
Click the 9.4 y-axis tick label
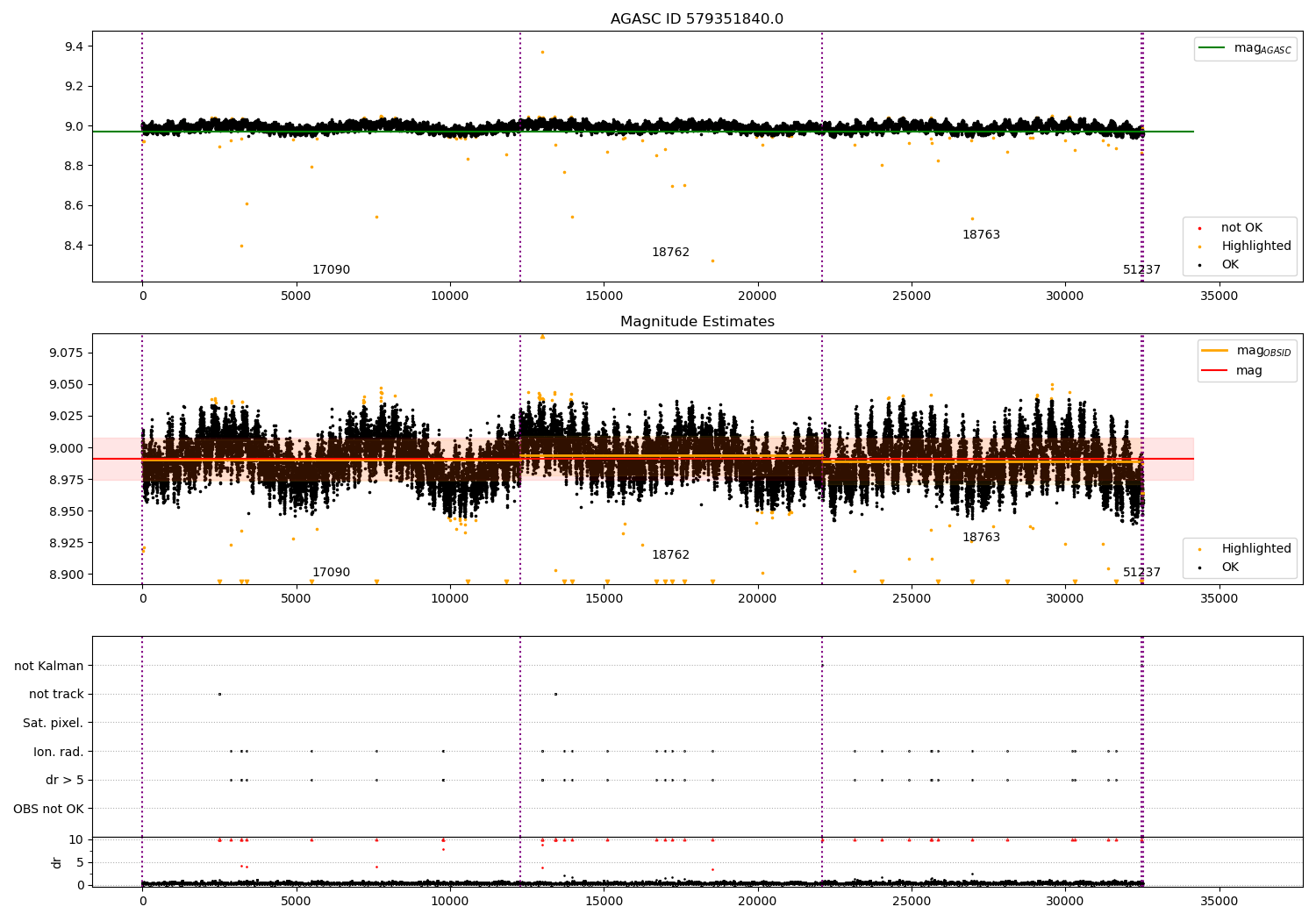point(73,46)
